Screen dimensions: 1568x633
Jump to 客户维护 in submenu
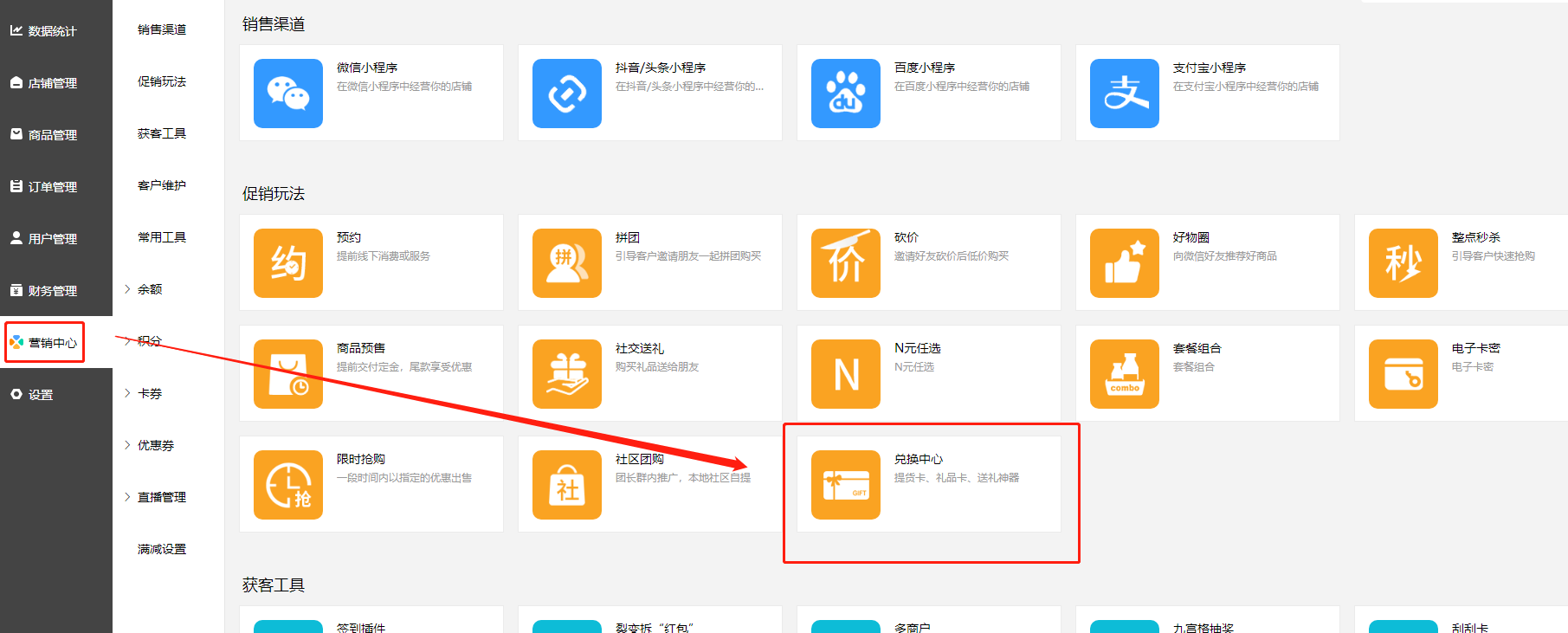tap(162, 185)
